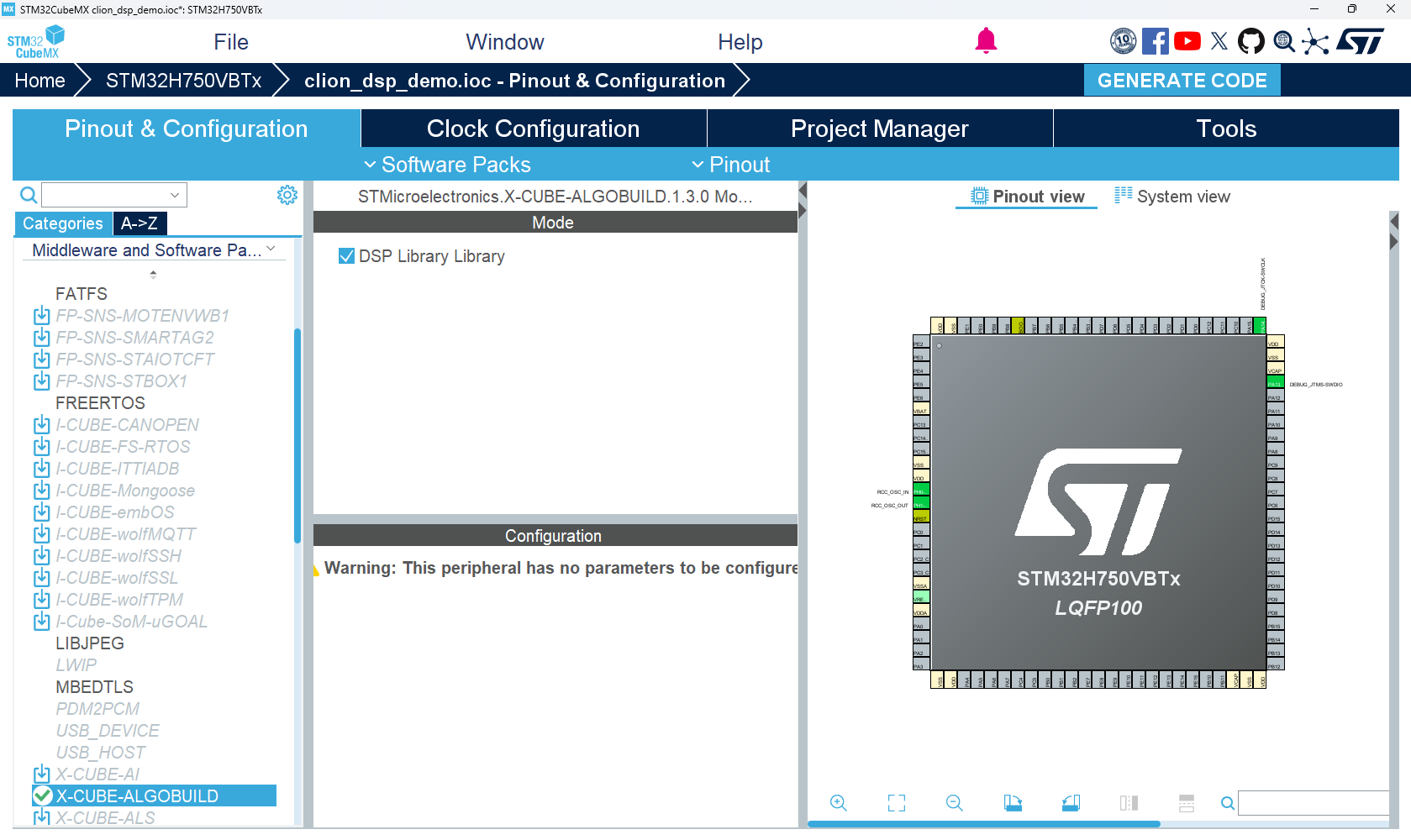The width and height of the screenshot is (1411, 840).
Task: Open the GitHub link in the header
Action: [1251, 40]
